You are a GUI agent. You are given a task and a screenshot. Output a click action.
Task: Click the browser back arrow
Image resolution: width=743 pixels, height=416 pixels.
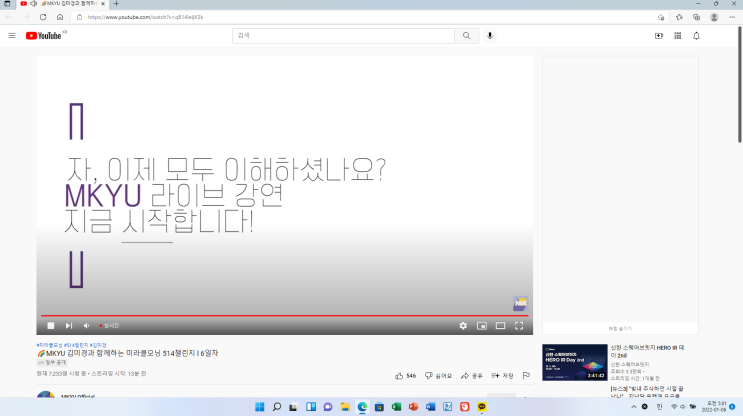(x=9, y=17)
